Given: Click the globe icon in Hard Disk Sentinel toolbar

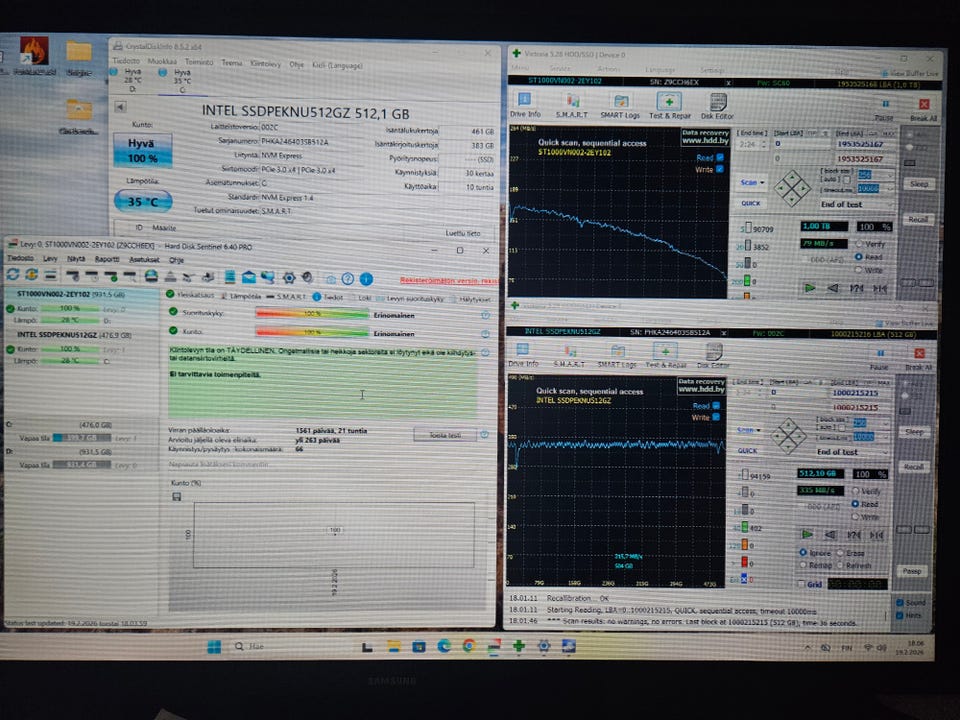Looking at the screenshot, I should pyautogui.click(x=151, y=277).
